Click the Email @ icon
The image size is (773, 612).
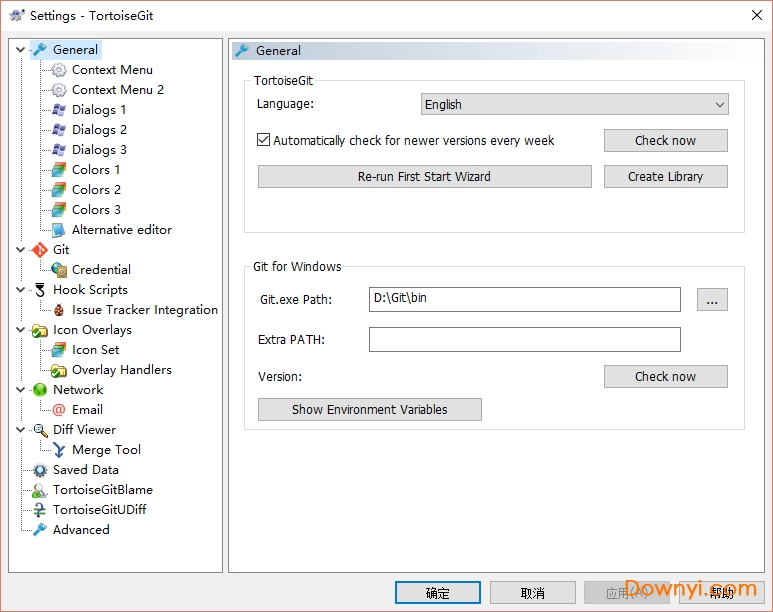[59, 410]
